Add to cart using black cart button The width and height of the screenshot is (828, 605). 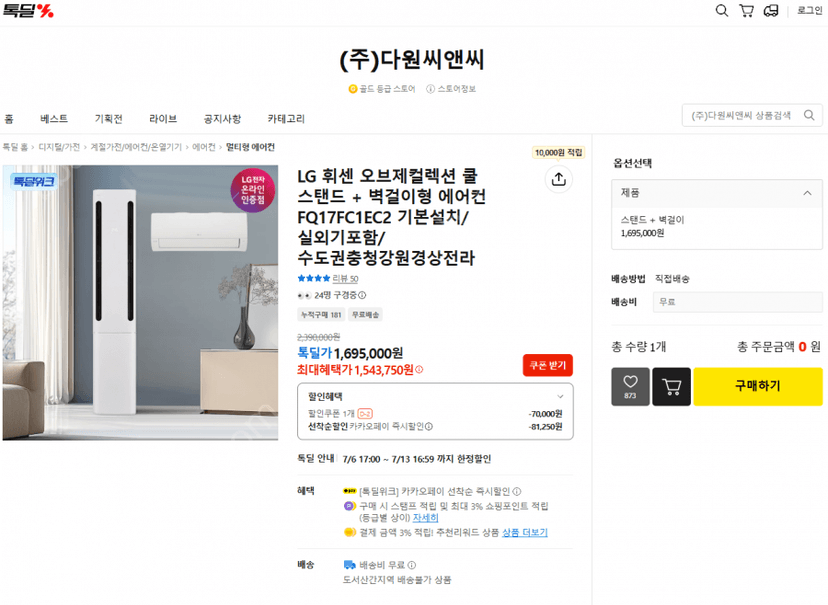pos(671,386)
